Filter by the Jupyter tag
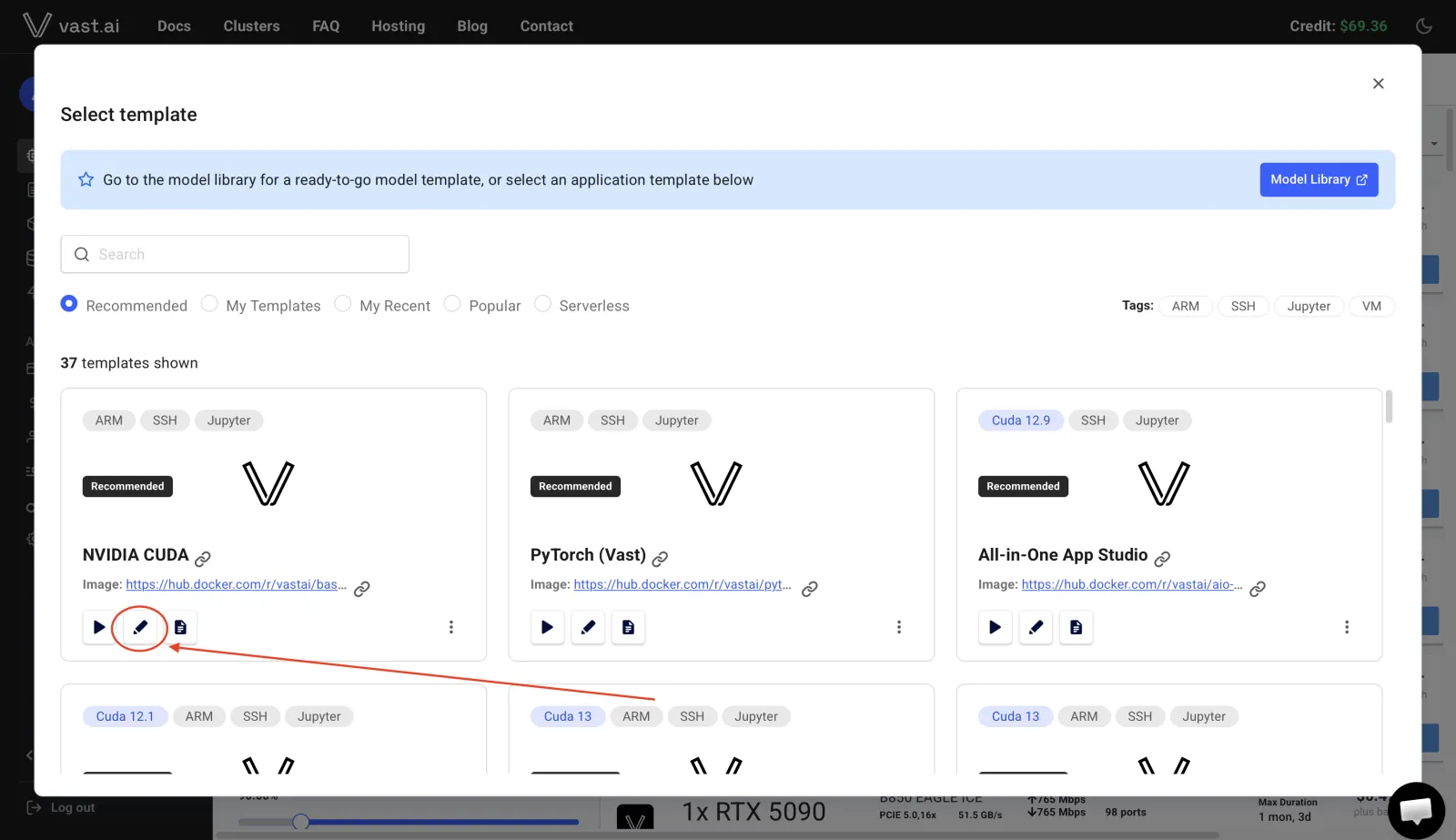 click(x=1309, y=306)
